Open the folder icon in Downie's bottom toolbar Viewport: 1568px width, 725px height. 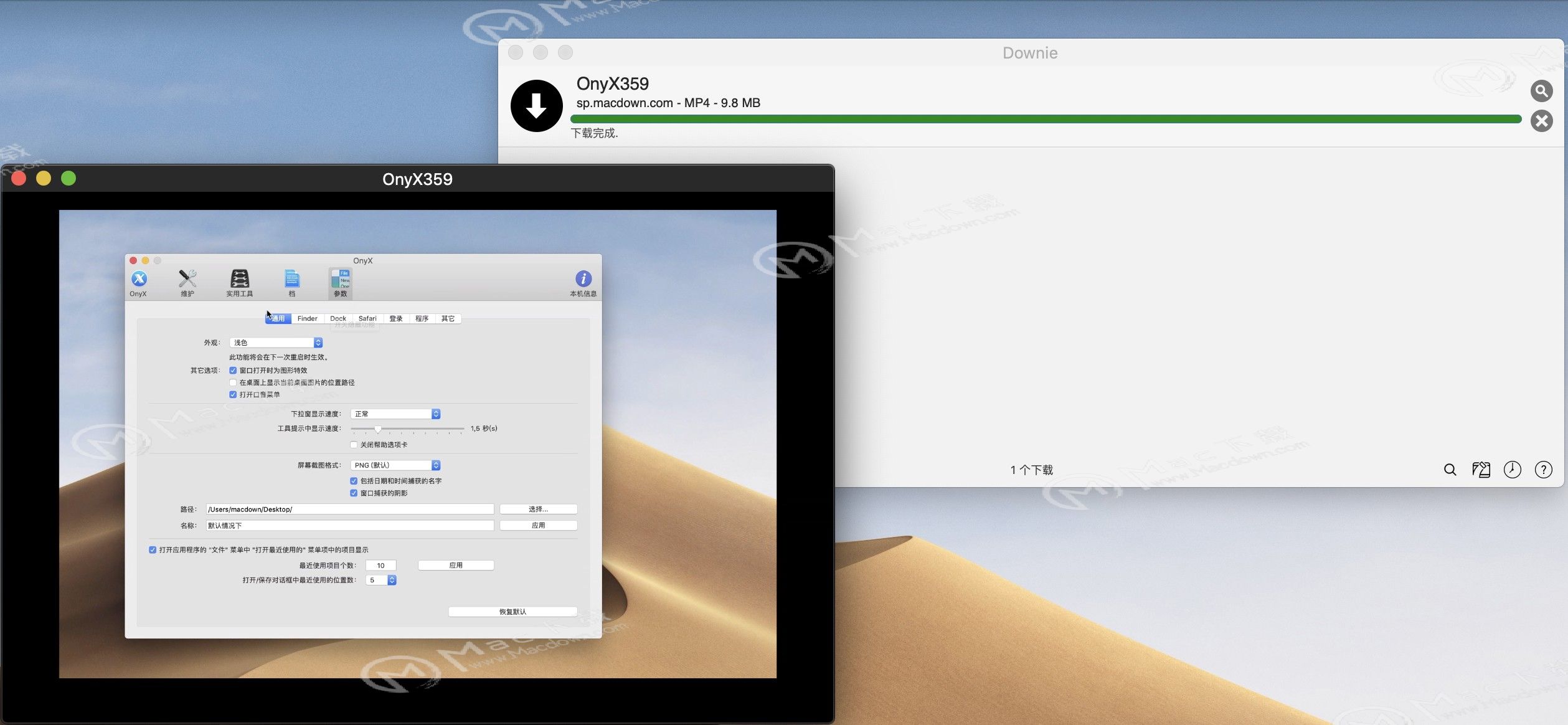click(x=1481, y=470)
